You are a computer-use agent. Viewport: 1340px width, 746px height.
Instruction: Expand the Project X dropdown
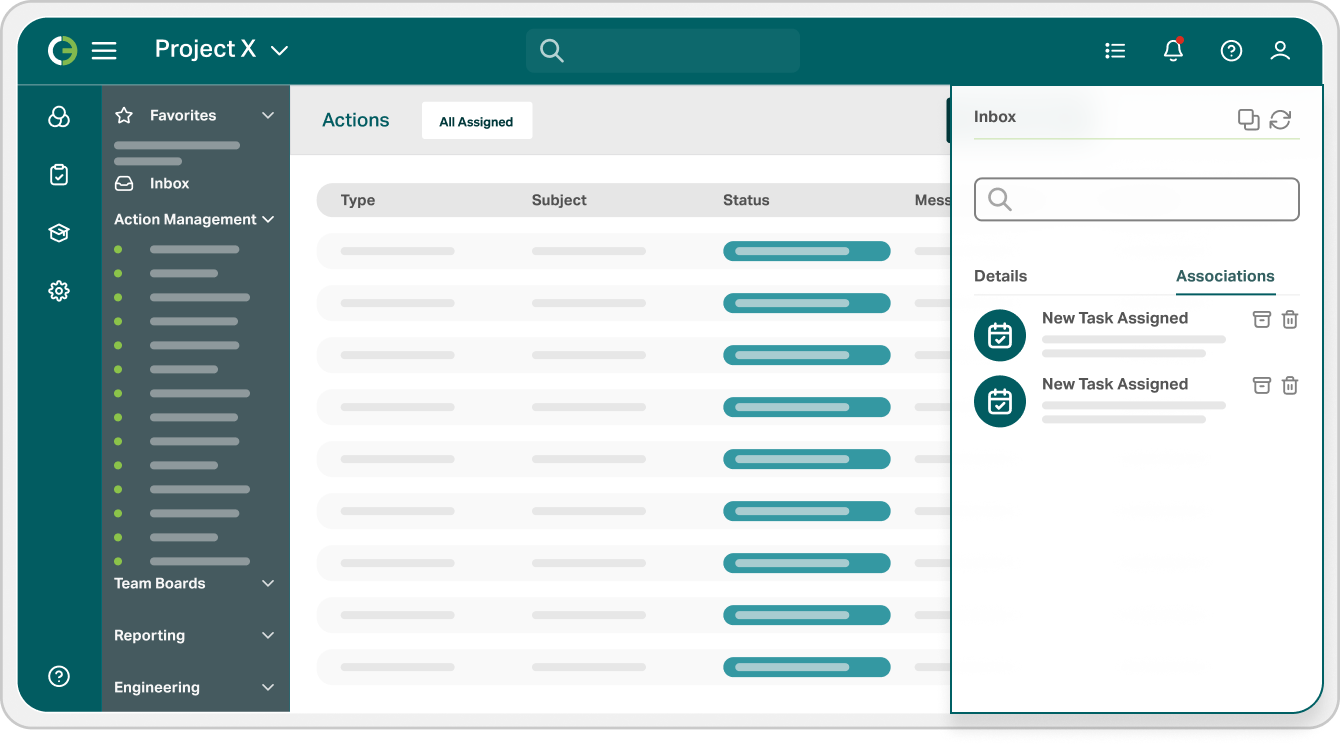click(279, 49)
